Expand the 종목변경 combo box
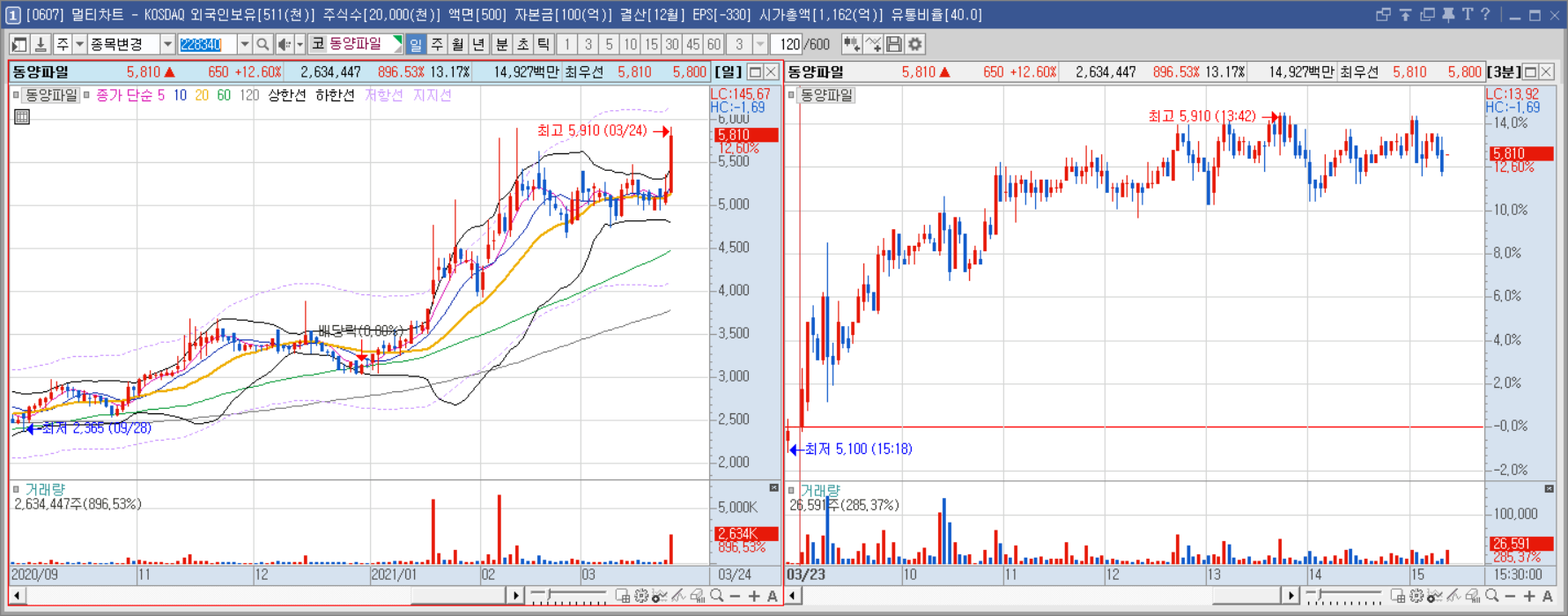The height and width of the screenshot is (616, 1568). (167, 44)
